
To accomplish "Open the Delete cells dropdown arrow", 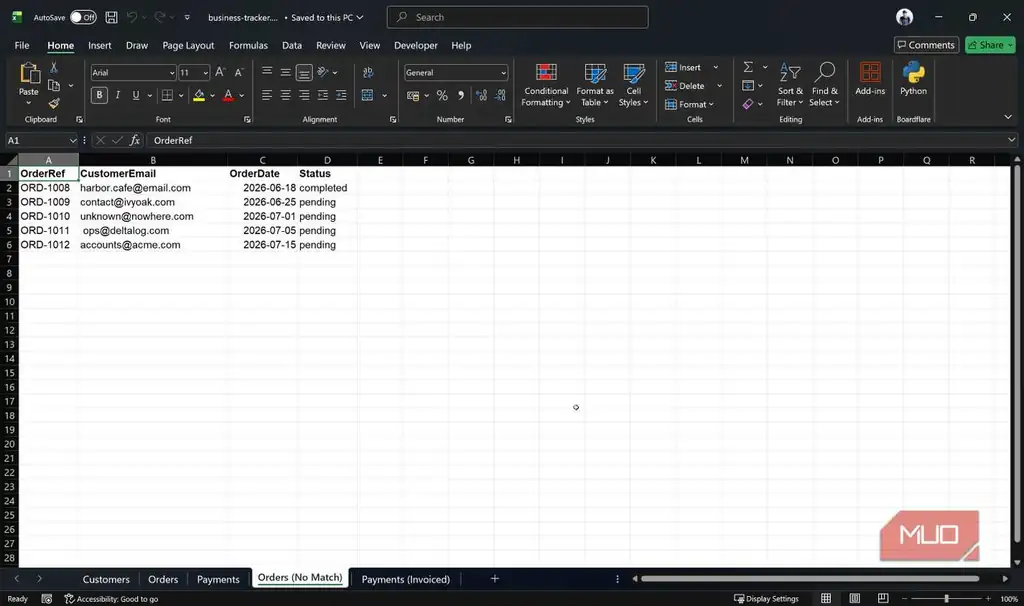I will pyautogui.click(x=720, y=86).
